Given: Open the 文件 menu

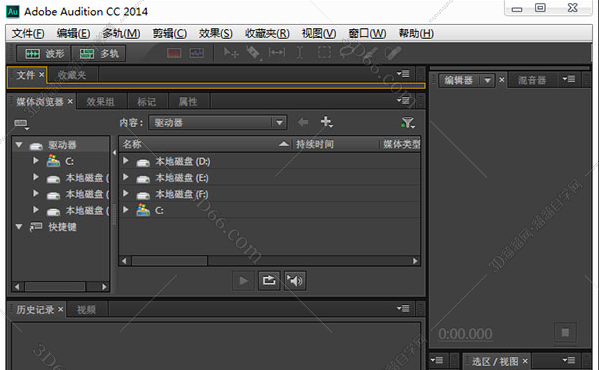Looking at the screenshot, I should pos(28,34).
